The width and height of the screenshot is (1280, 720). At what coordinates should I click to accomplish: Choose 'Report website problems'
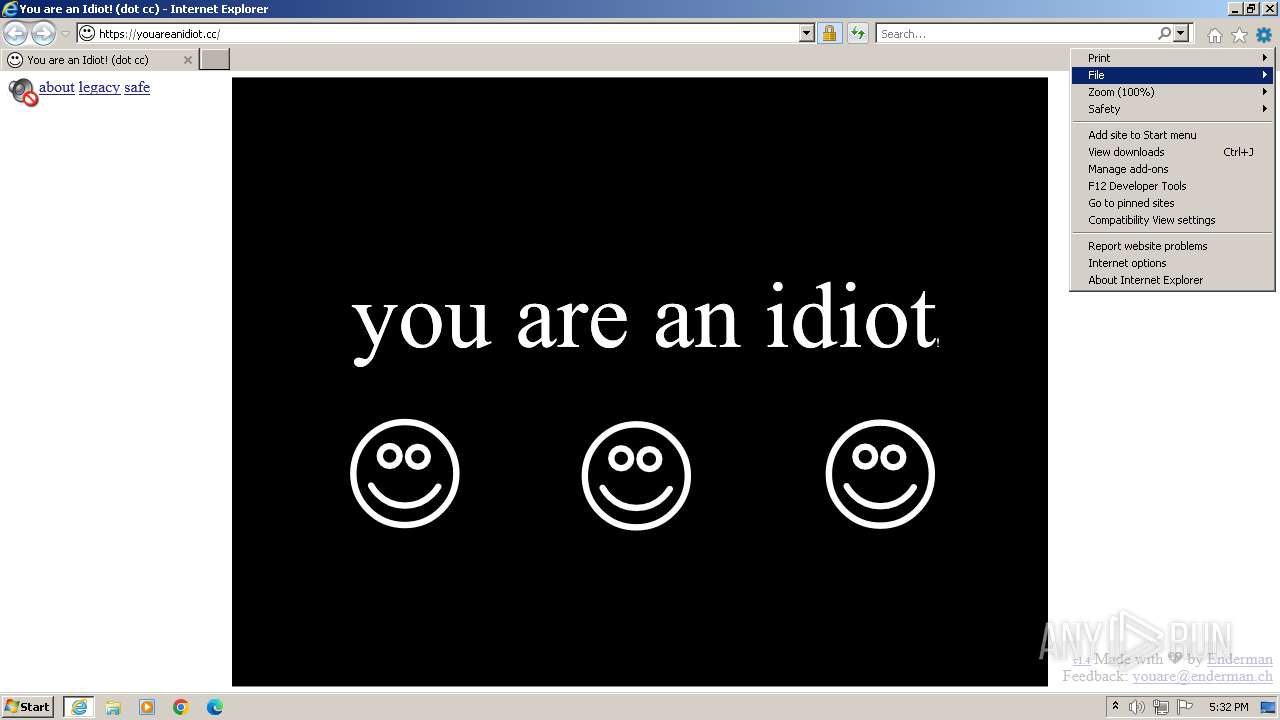coord(1172,246)
